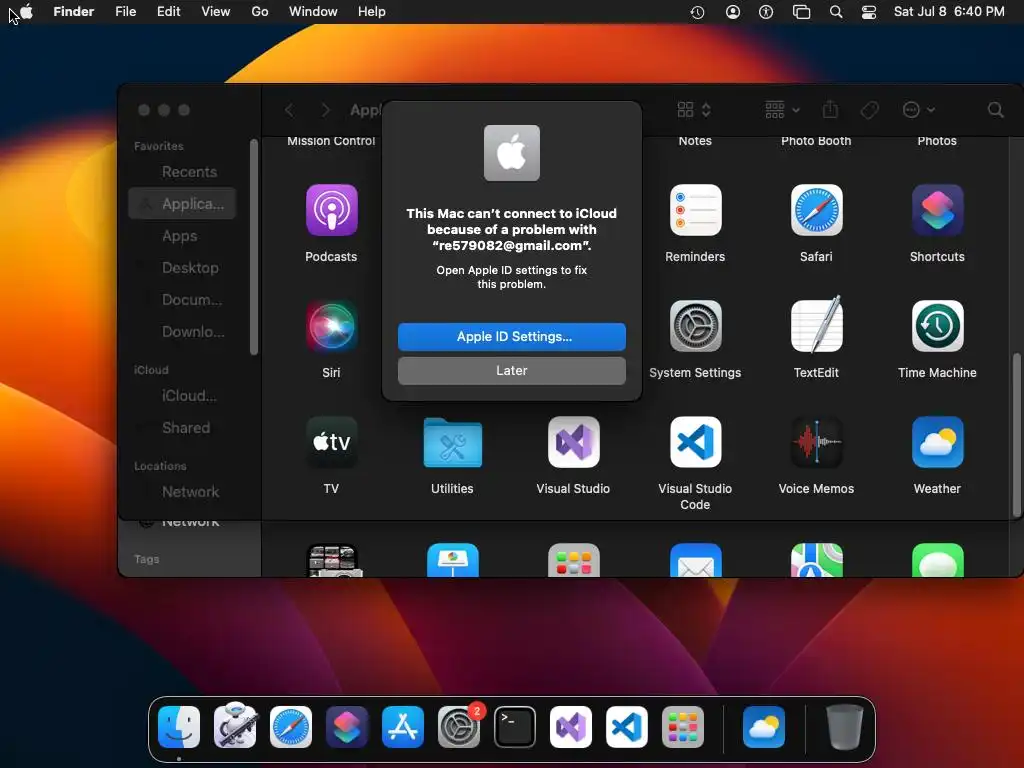Open System Settings in Applications folder
This screenshot has height=768, width=1024.
pyautogui.click(x=695, y=326)
